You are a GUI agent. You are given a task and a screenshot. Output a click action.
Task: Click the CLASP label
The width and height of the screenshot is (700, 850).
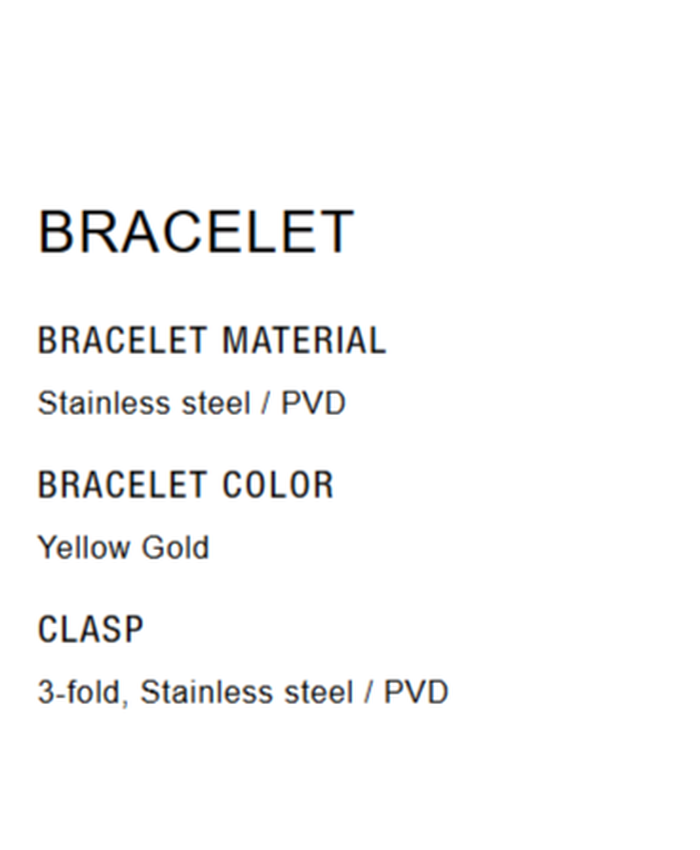90,630
